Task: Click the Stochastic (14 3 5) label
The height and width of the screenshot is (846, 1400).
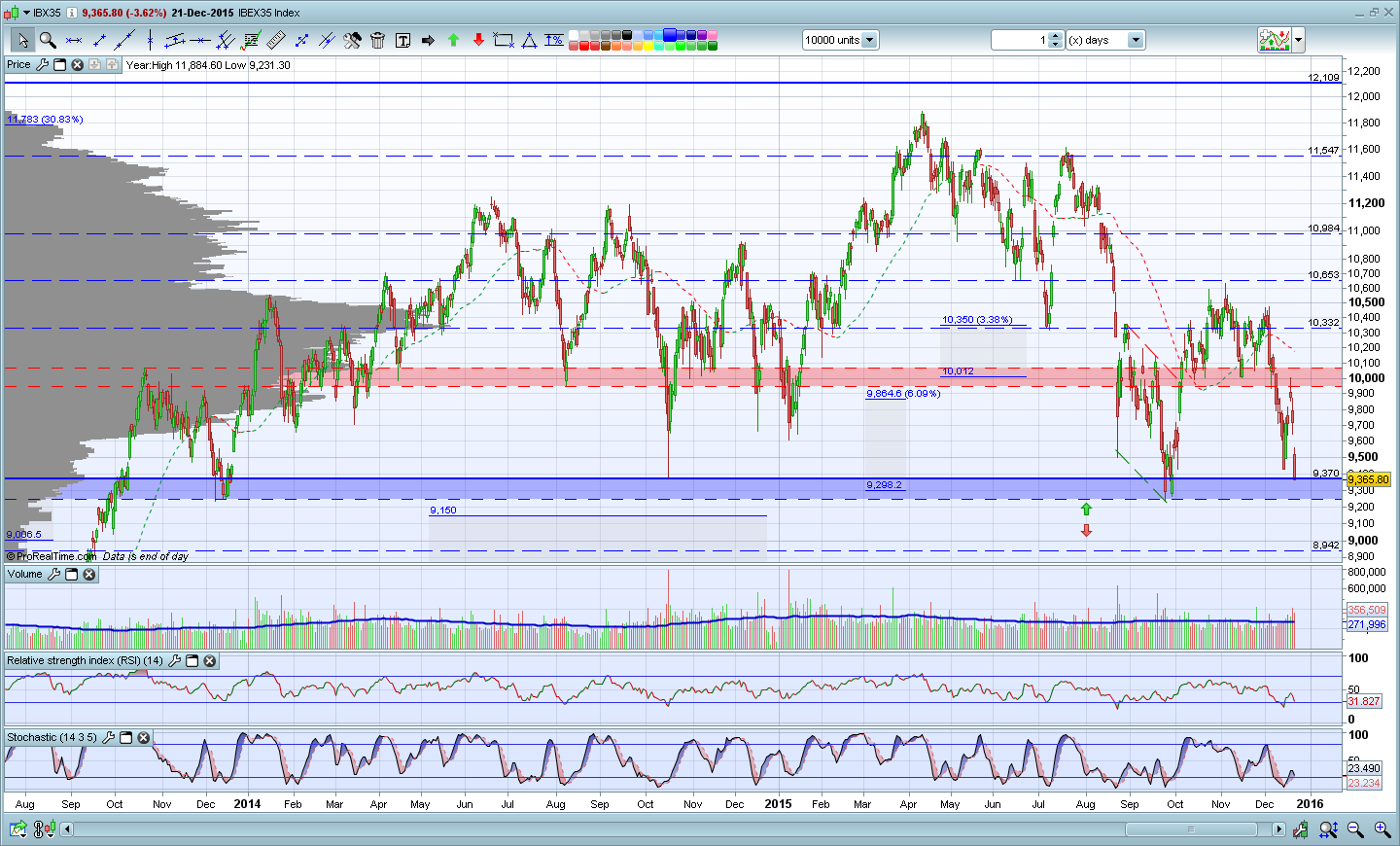Action: pos(52,738)
